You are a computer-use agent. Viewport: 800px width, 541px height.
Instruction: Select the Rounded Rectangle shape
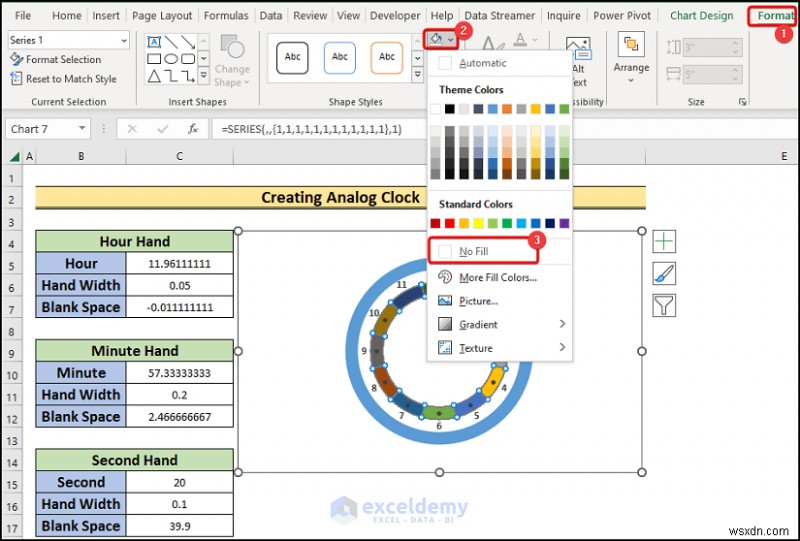(188, 59)
